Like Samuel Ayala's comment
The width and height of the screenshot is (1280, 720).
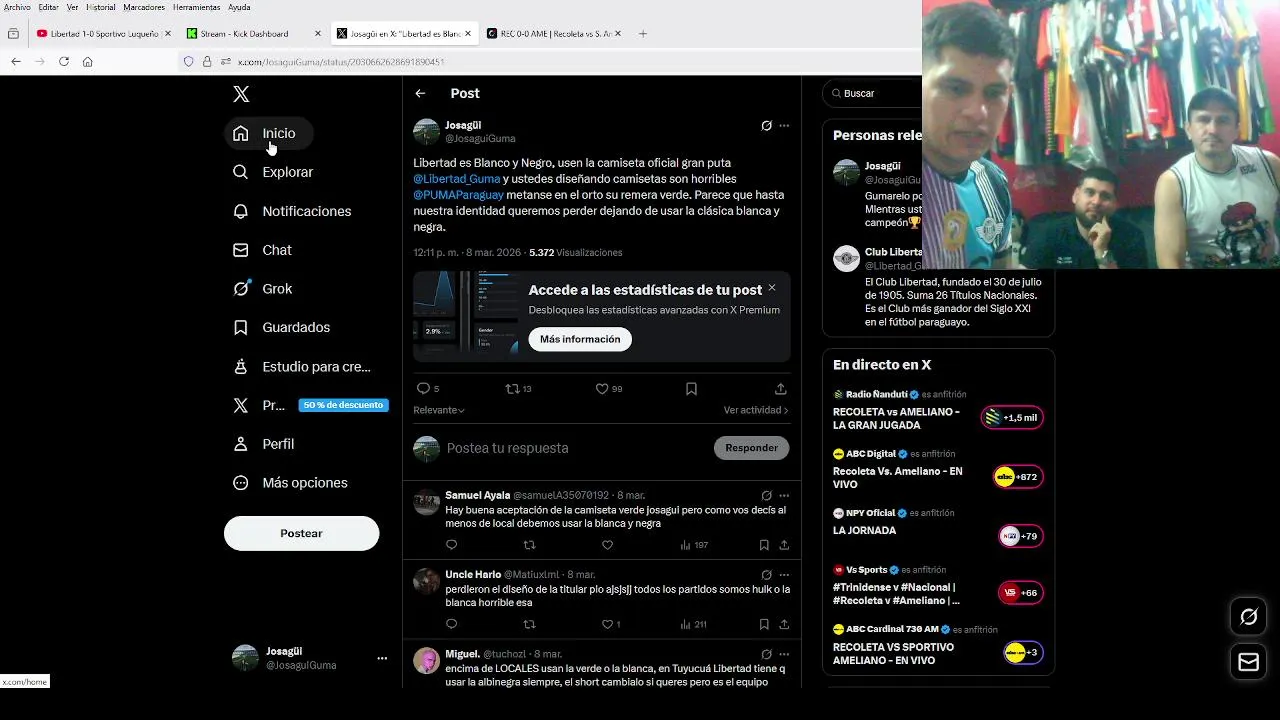coord(607,545)
